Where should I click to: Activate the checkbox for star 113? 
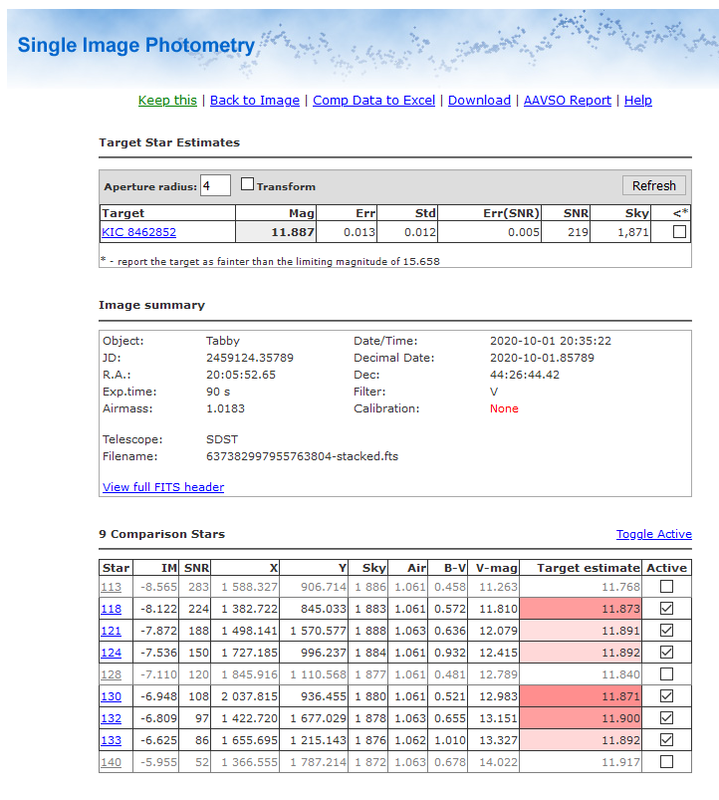coord(666,587)
